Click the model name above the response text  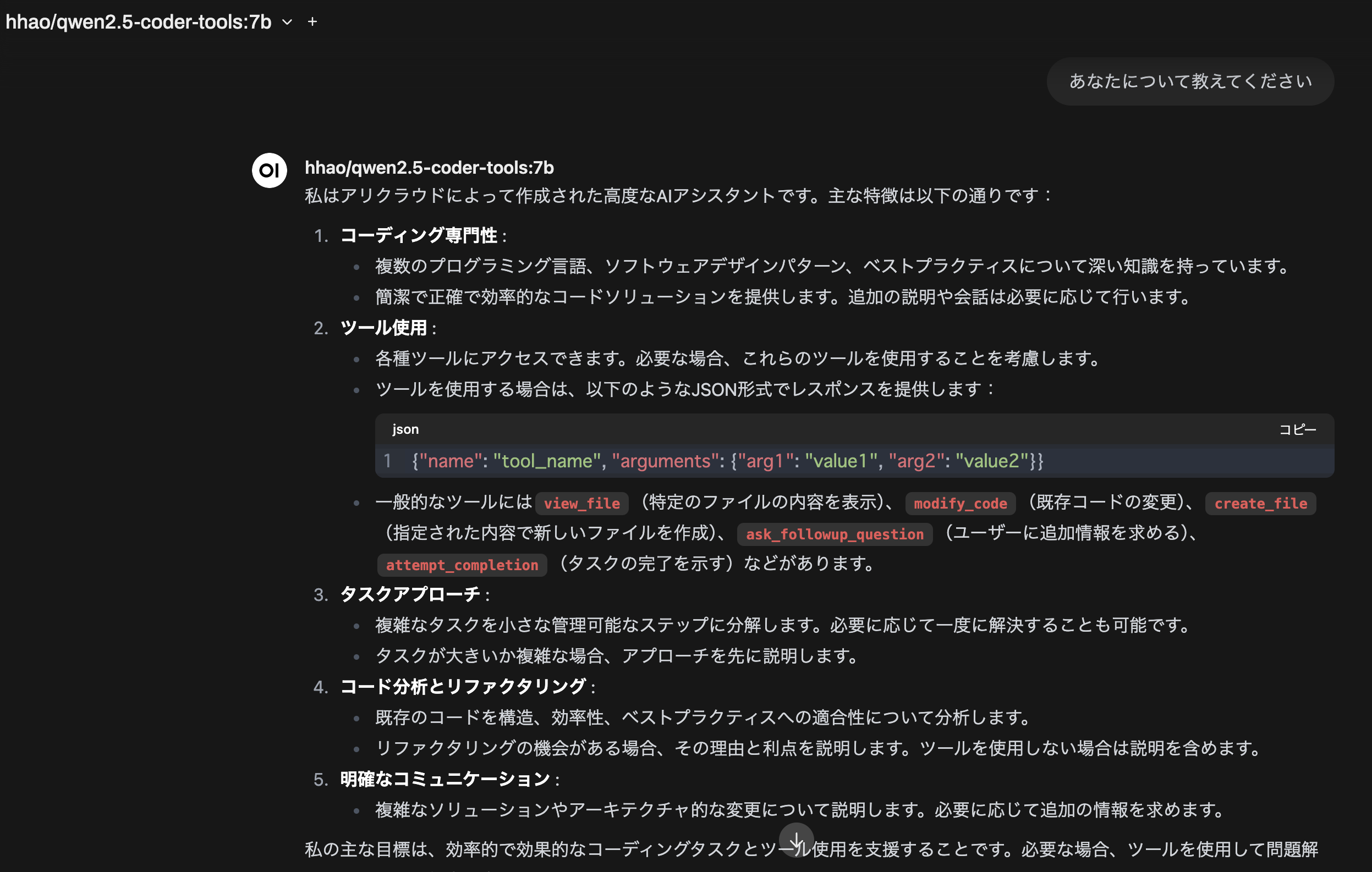429,168
